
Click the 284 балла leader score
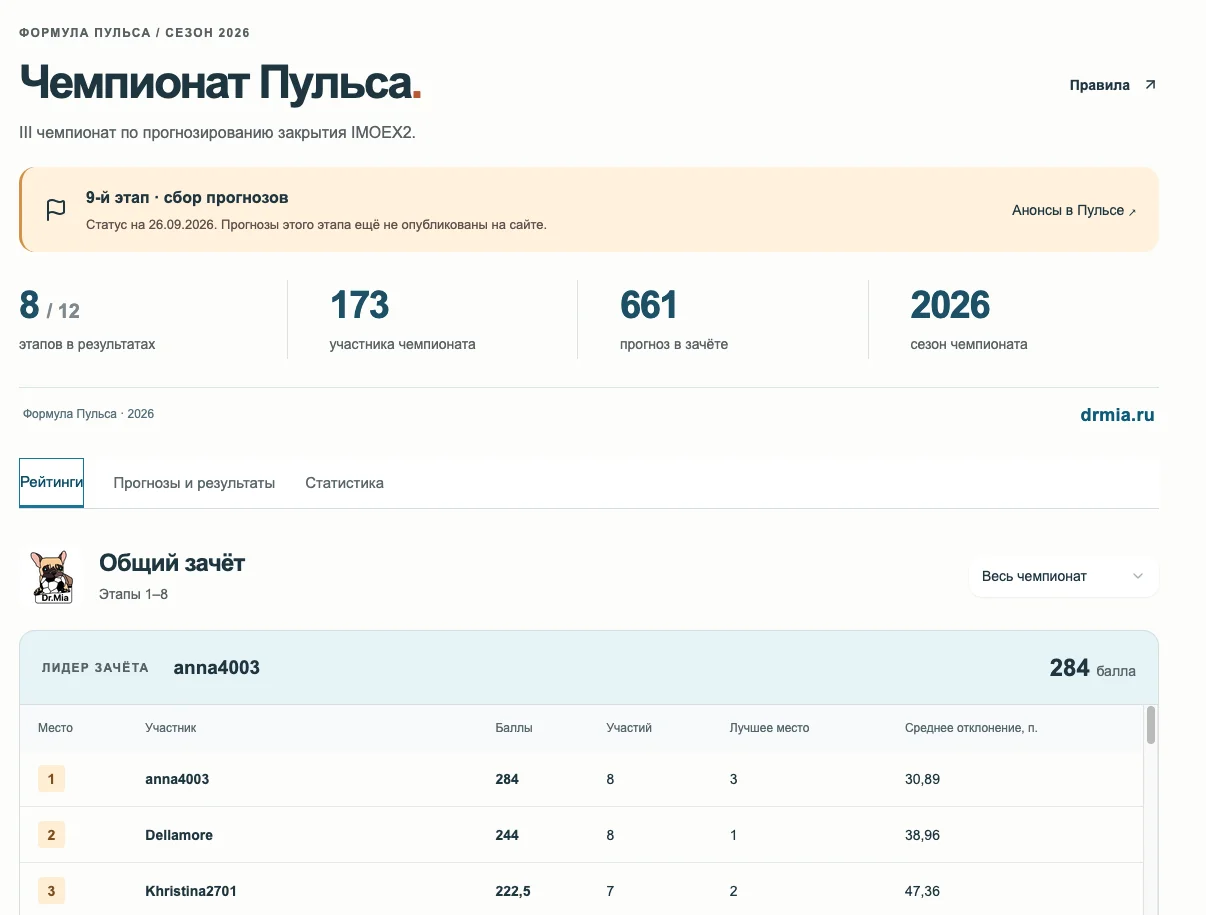pyautogui.click(x=1092, y=668)
